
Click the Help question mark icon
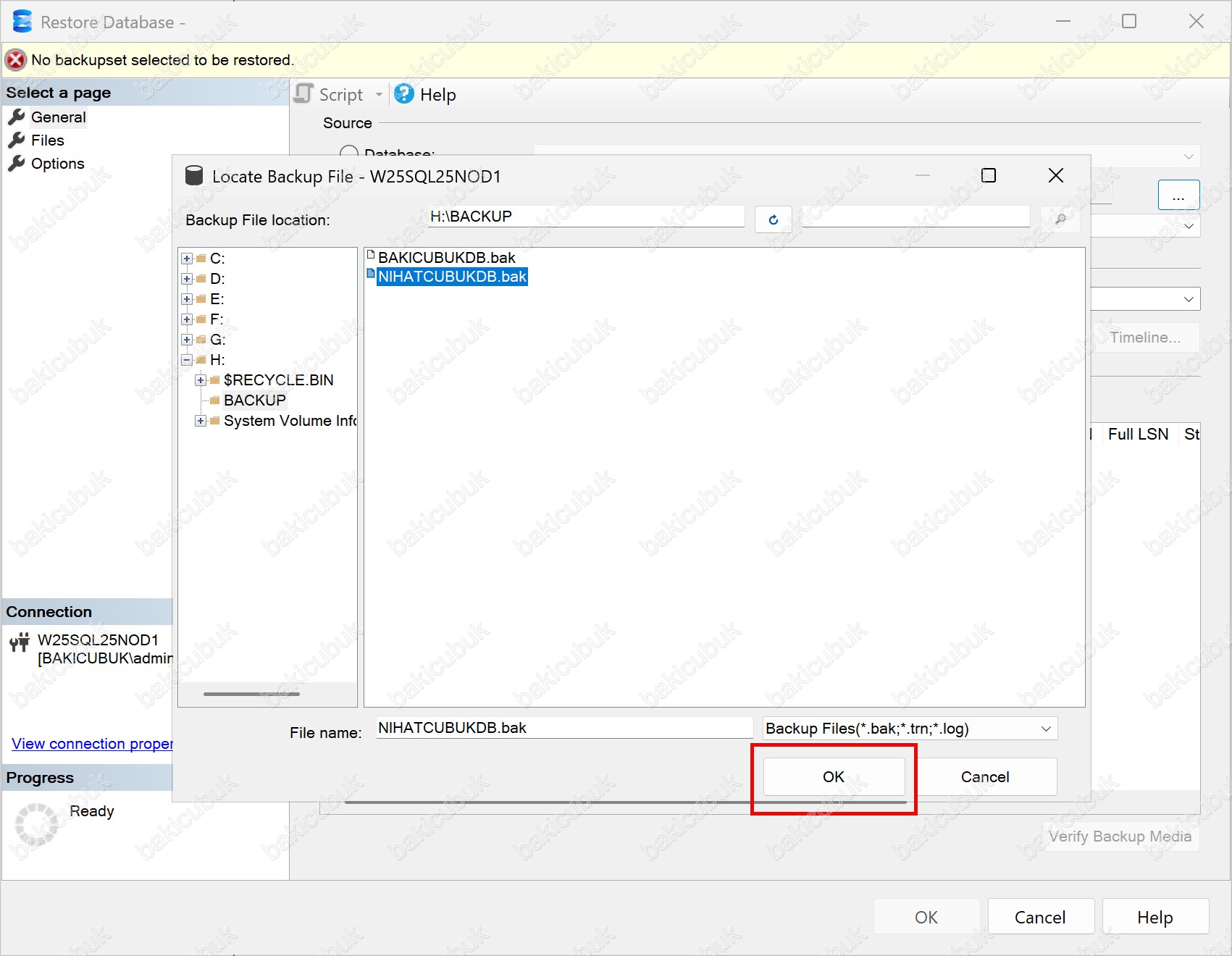[x=404, y=94]
